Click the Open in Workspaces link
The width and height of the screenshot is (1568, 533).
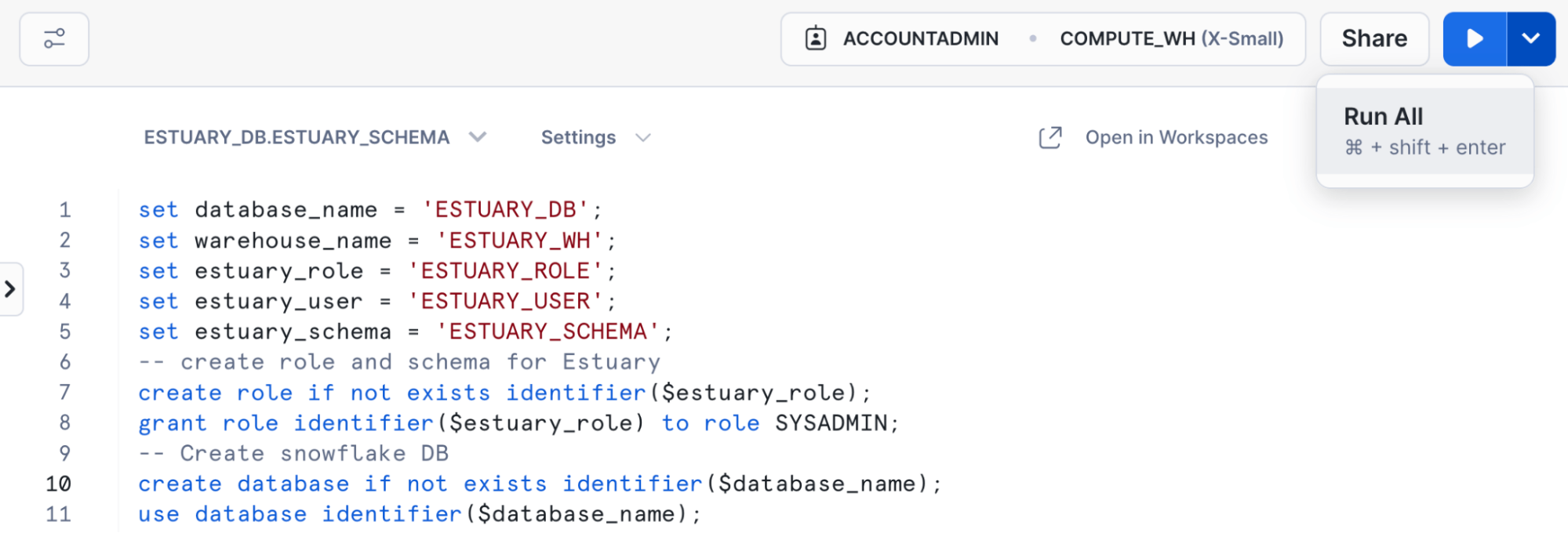(x=1177, y=137)
